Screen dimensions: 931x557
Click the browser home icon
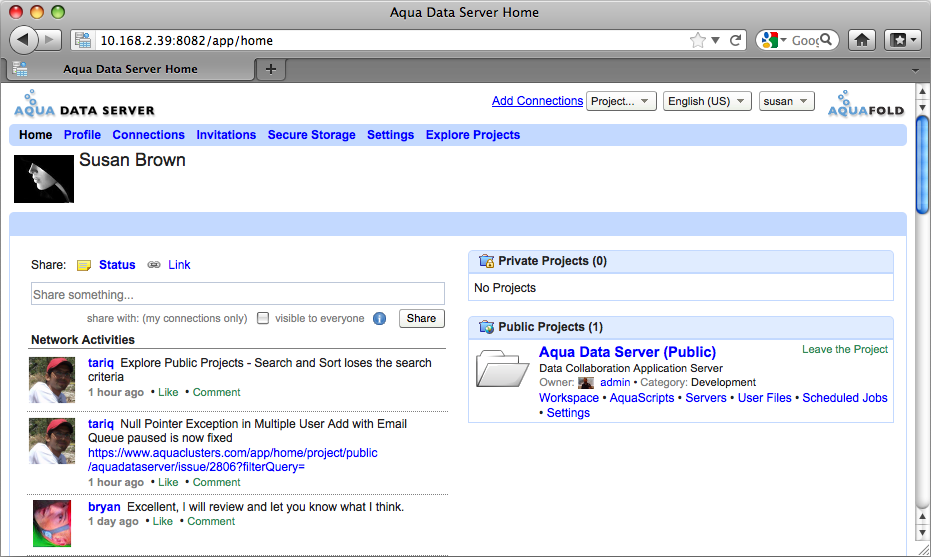862,40
